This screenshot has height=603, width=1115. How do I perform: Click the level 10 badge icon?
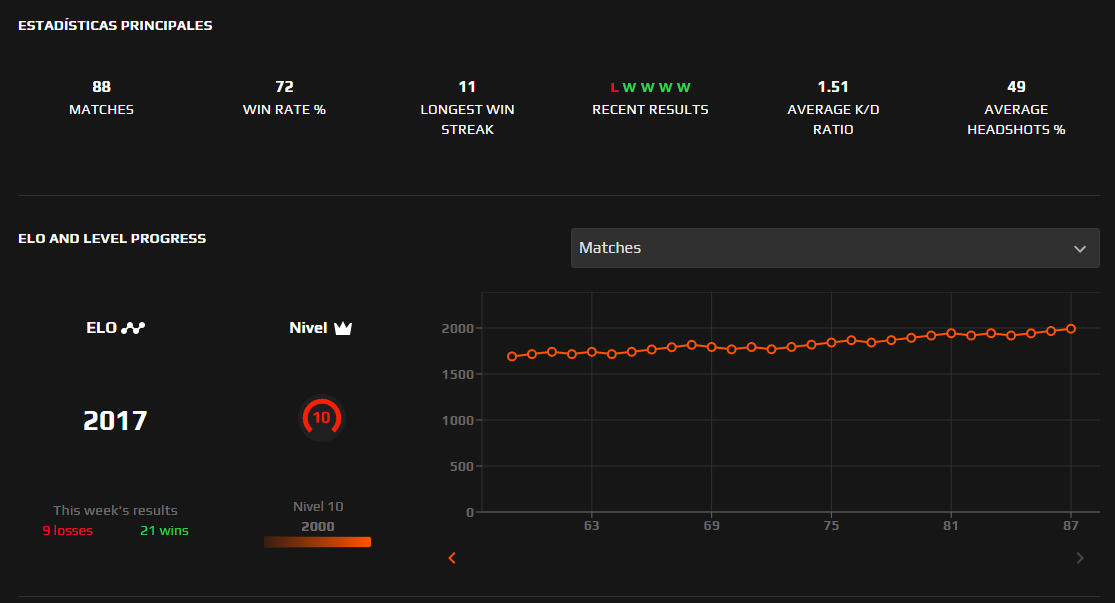tap(321, 418)
